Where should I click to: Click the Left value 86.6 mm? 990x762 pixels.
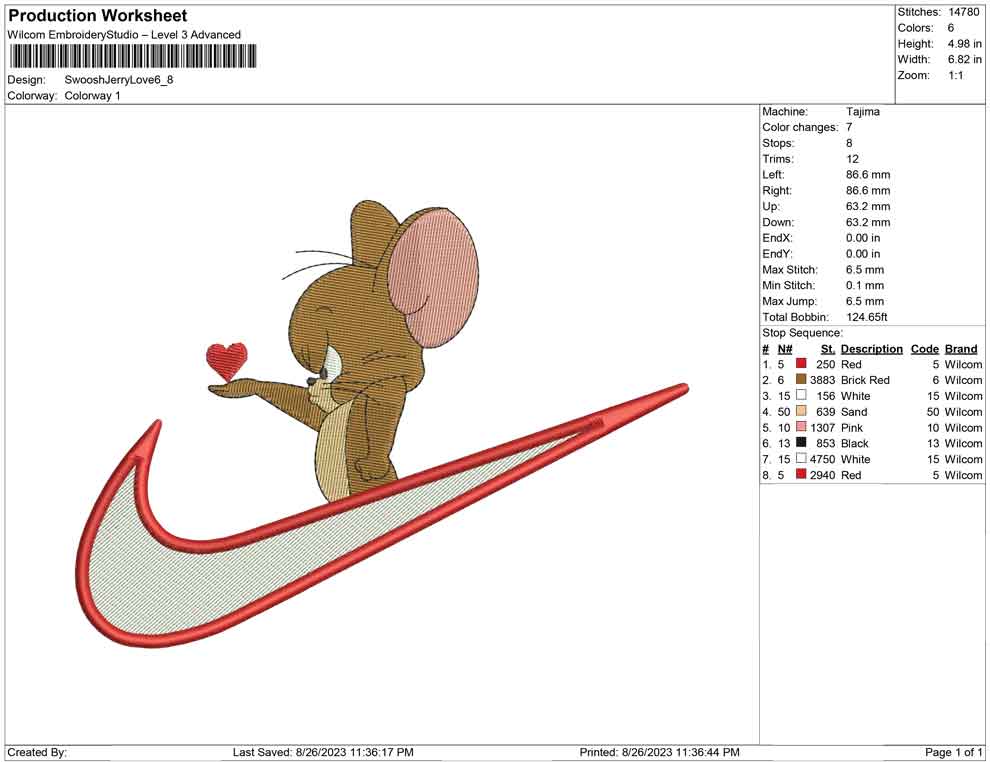click(868, 175)
